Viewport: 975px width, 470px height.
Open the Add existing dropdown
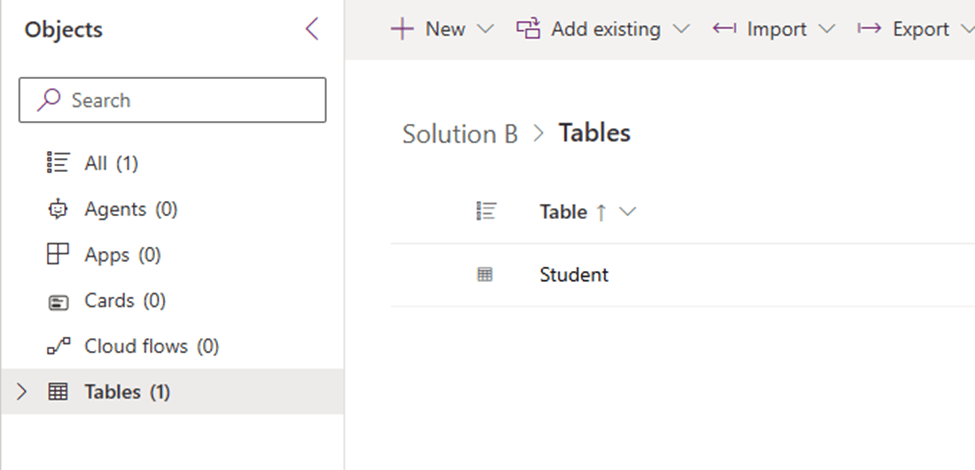click(681, 29)
